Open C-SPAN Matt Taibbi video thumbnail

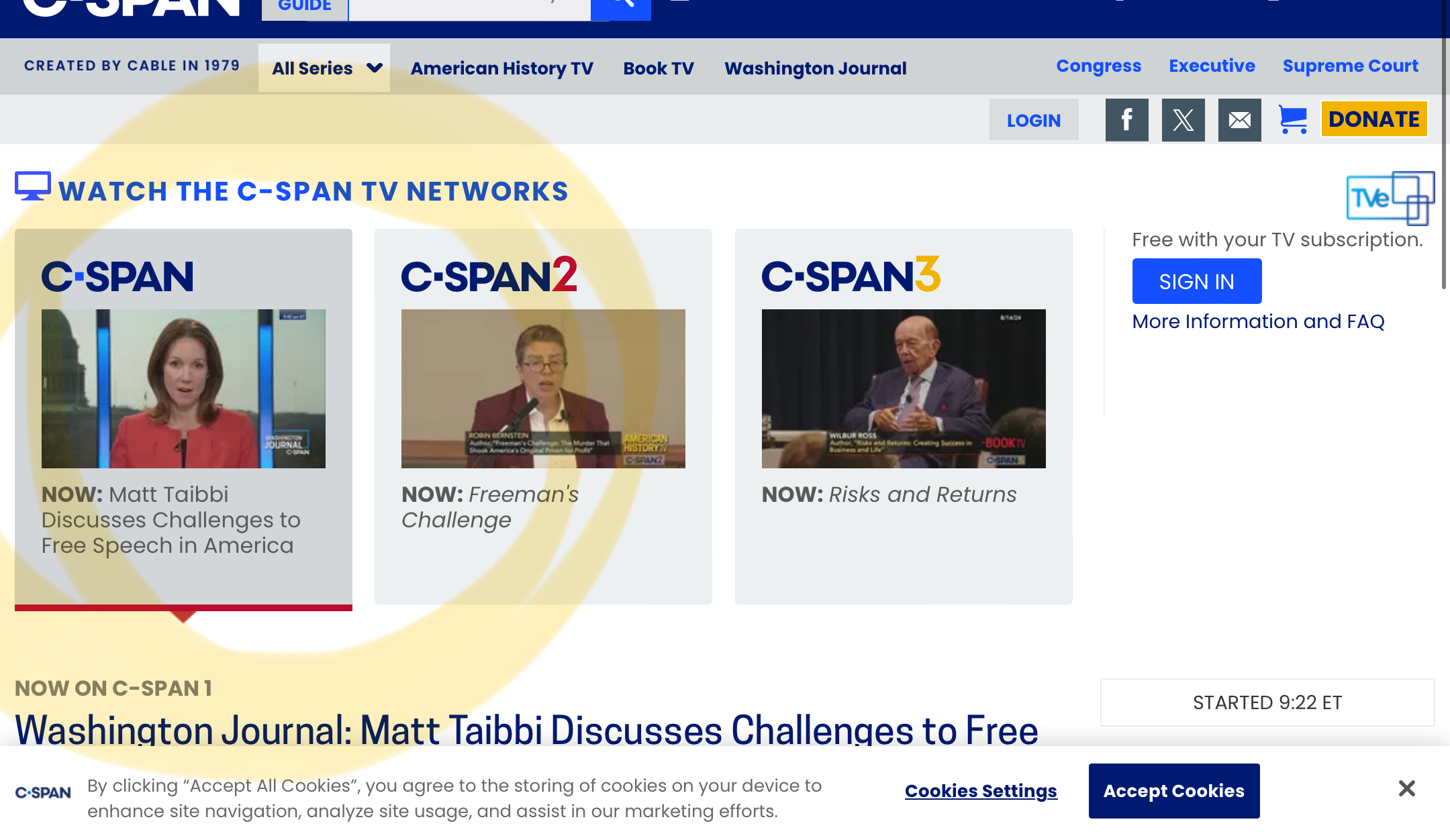click(183, 388)
